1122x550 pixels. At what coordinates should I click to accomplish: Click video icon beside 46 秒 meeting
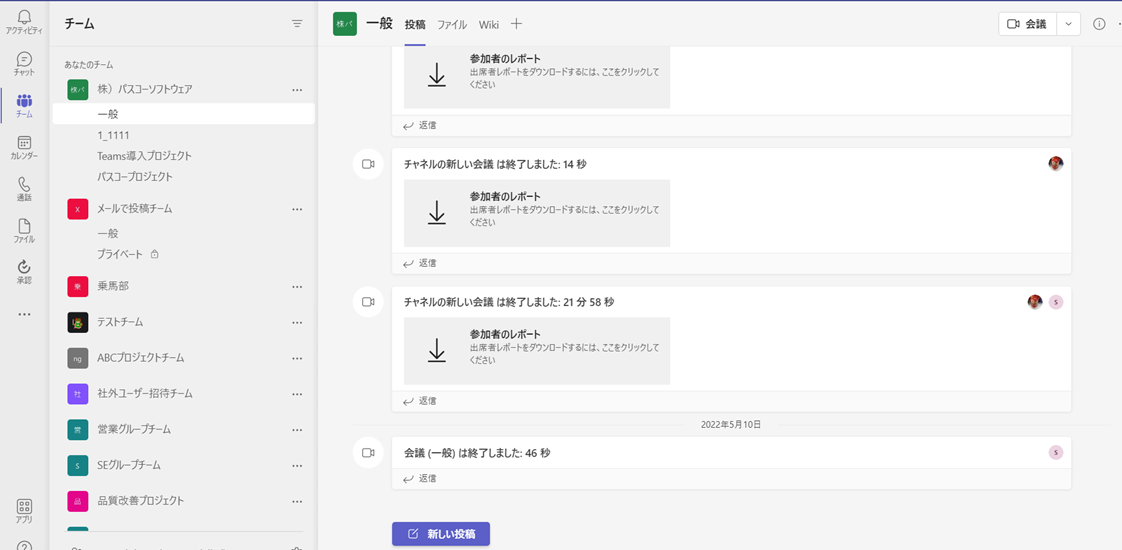point(369,453)
